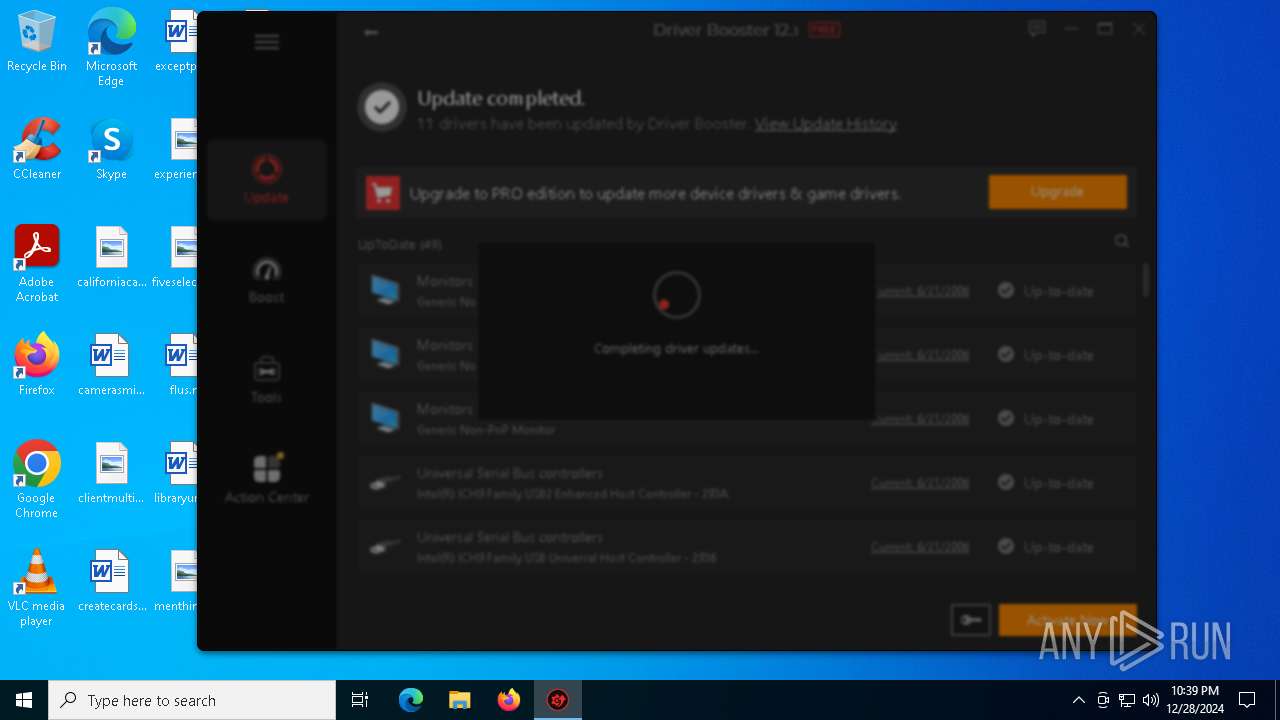
Task: Open Firefox from the taskbar
Action: pos(509,700)
